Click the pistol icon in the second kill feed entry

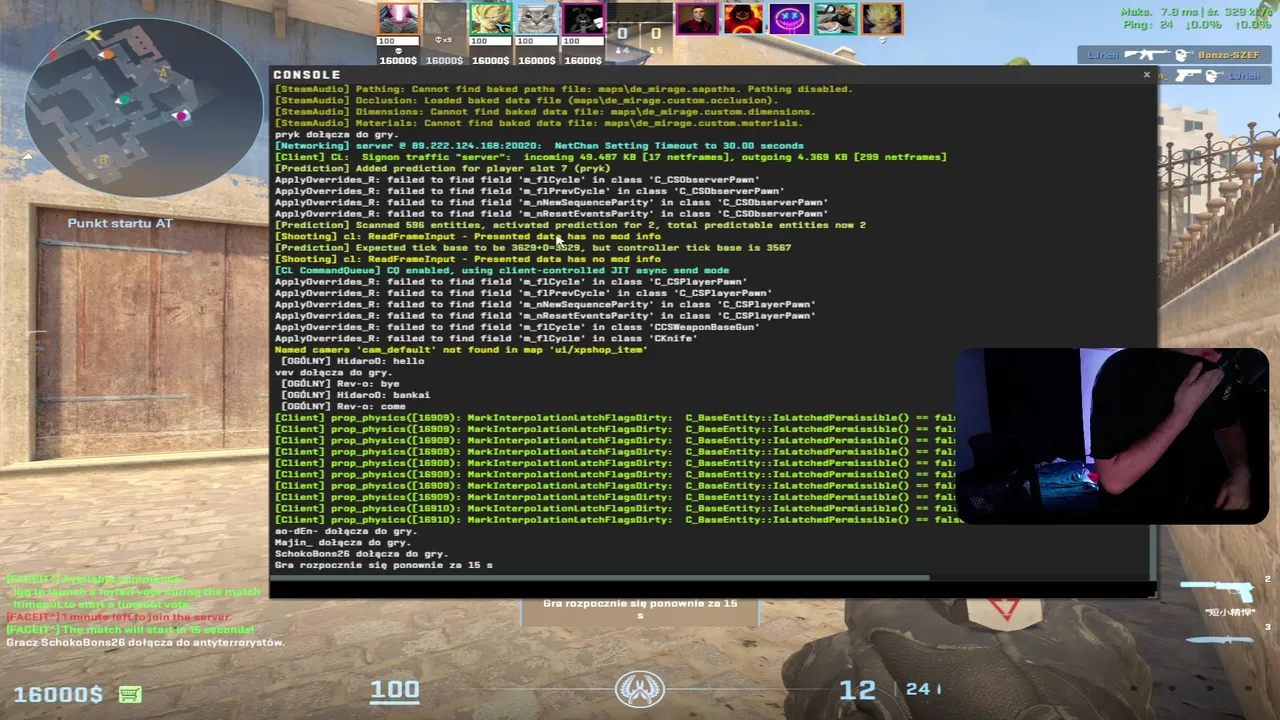pyautogui.click(x=1189, y=75)
